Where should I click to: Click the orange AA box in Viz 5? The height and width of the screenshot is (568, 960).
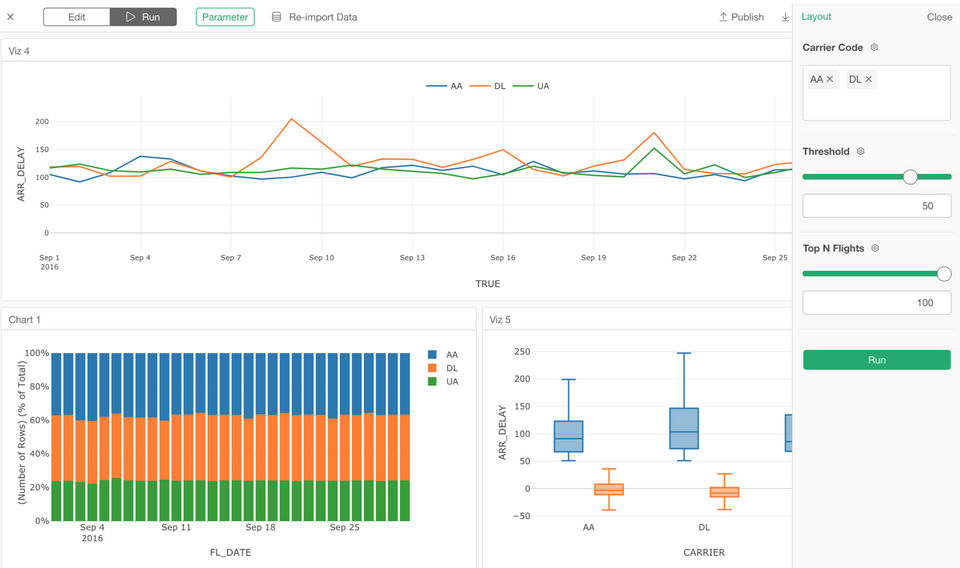[609, 489]
